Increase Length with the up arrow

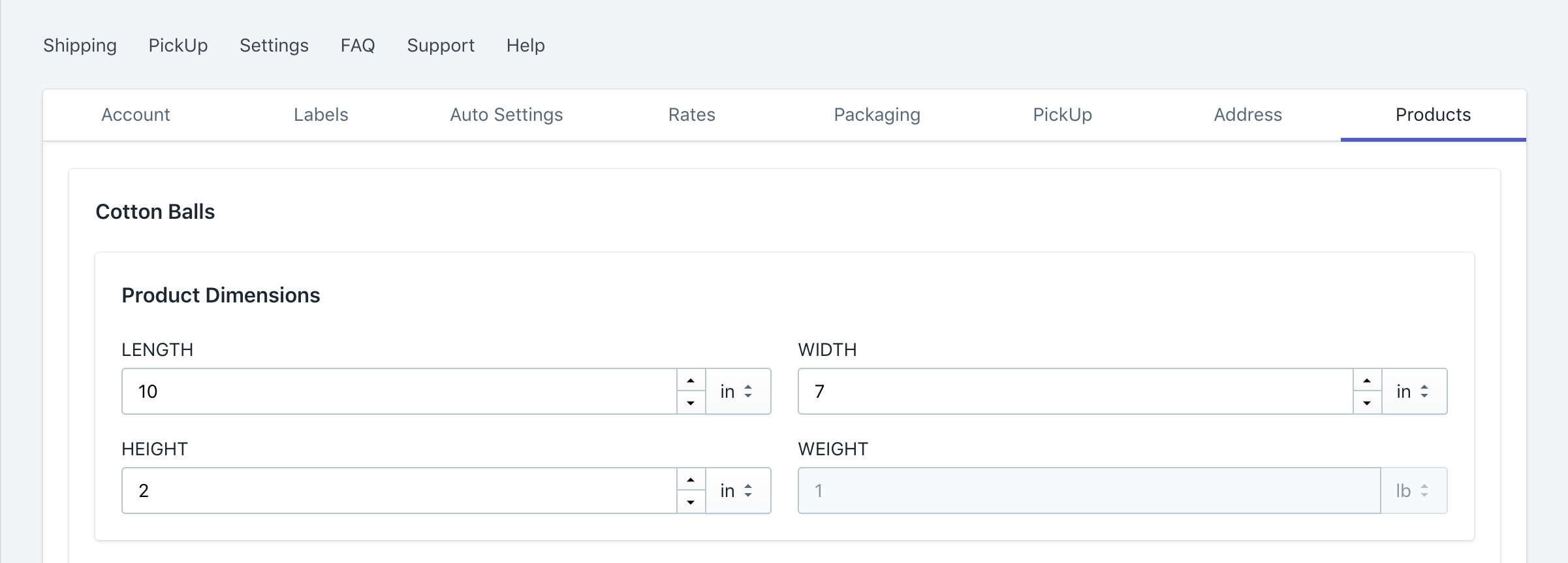pos(691,380)
